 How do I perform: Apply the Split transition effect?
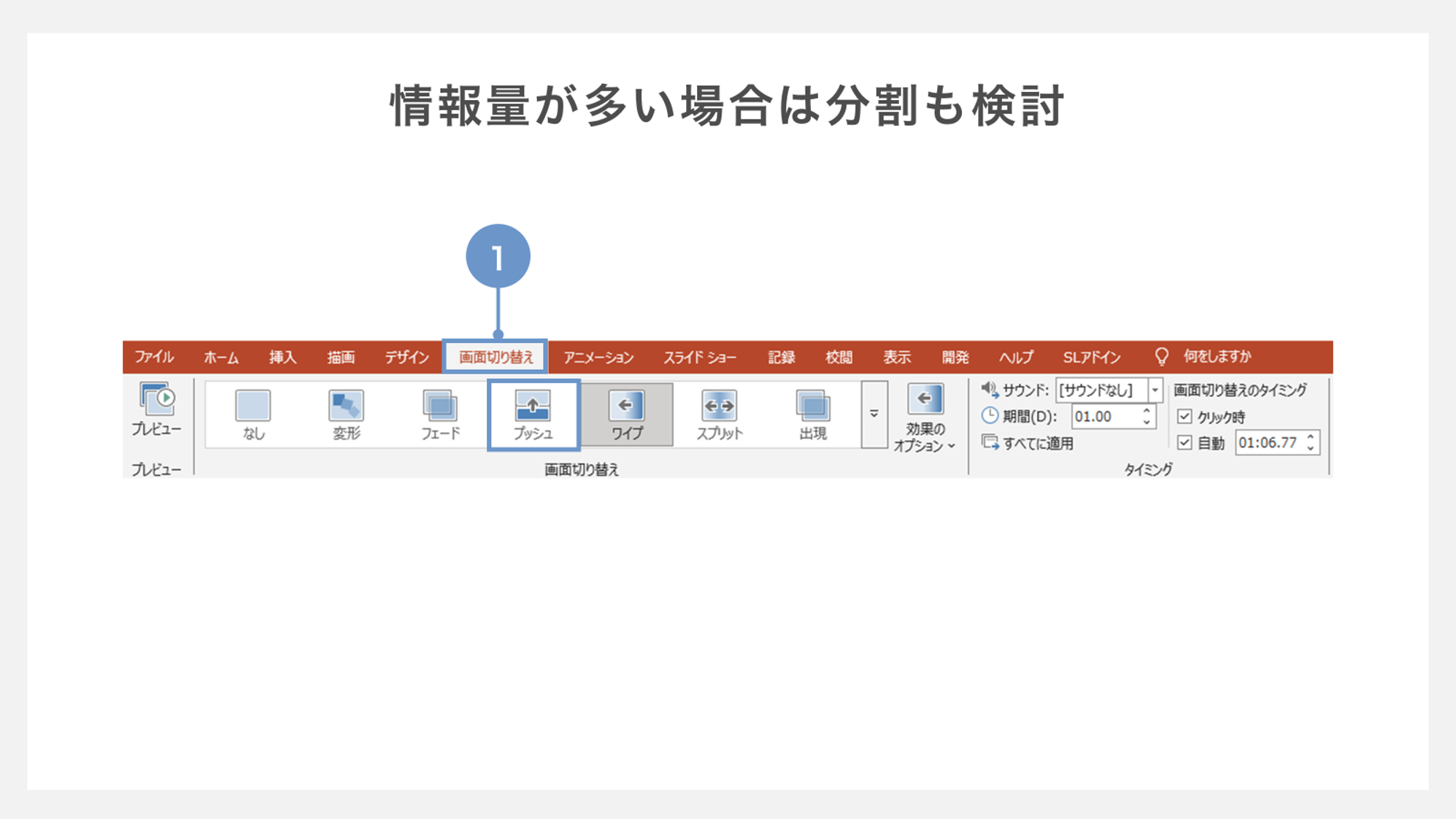719,407
